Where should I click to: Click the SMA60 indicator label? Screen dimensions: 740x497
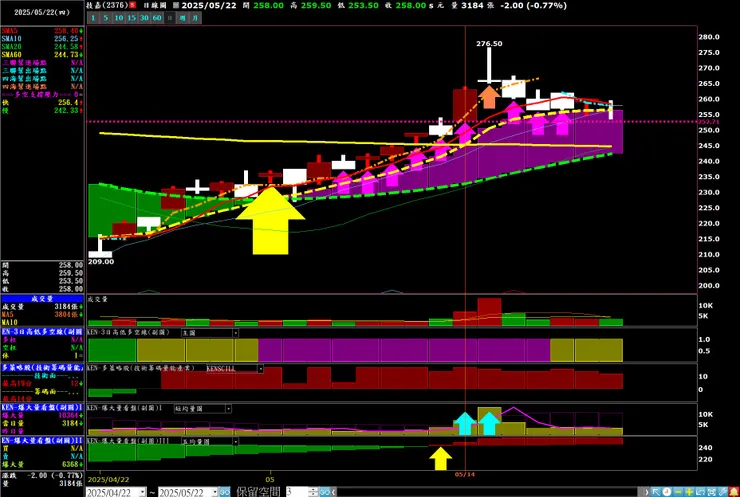[x=11, y=55]
